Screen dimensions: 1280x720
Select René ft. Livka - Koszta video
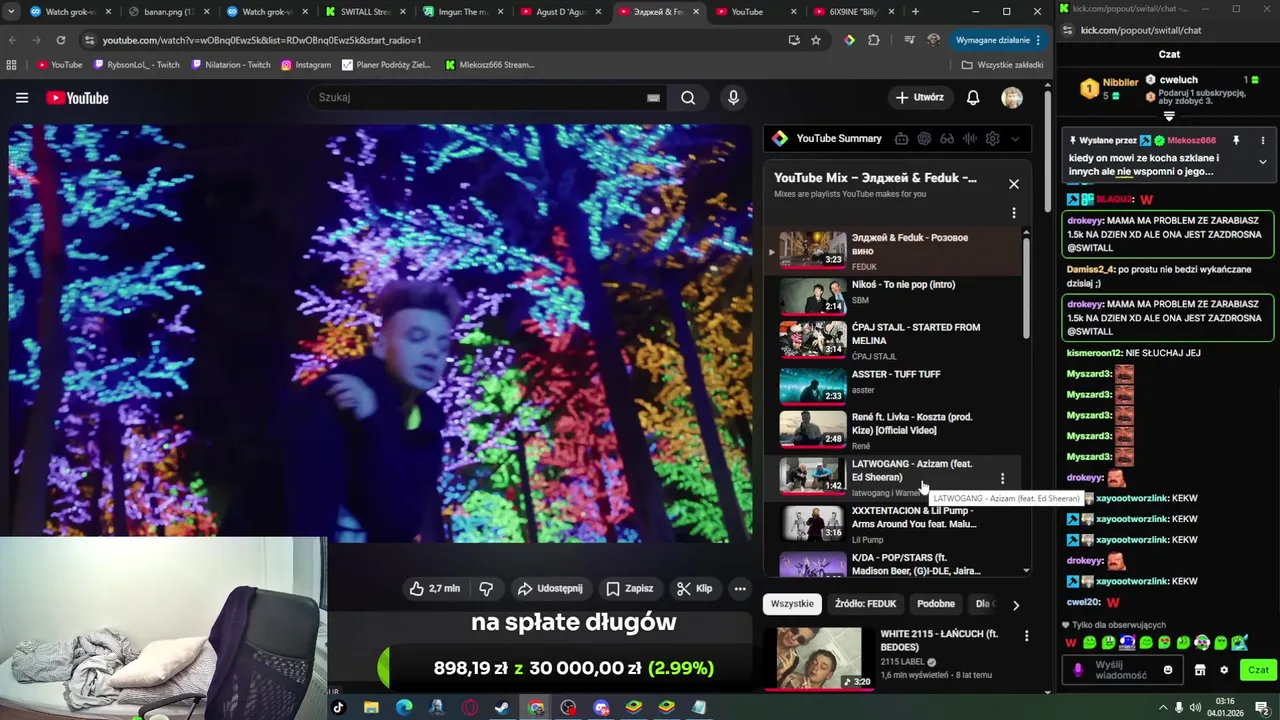pyautogui.click(x=895, y=429)
